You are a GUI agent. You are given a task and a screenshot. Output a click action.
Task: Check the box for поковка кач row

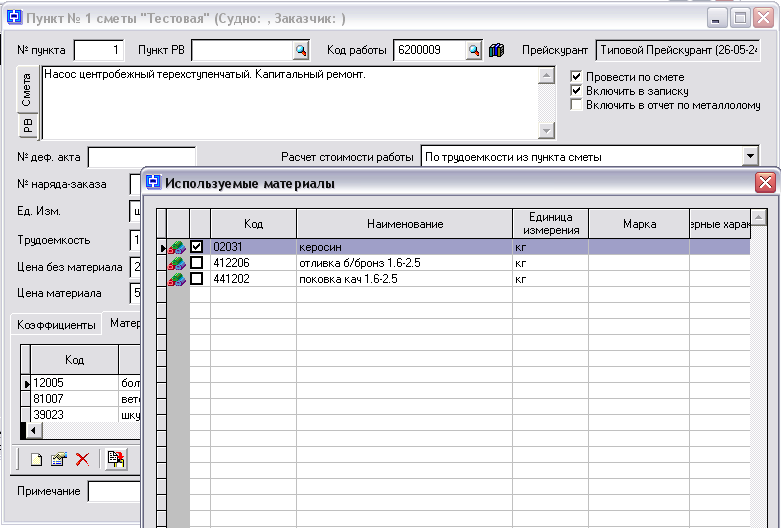click(x=197, y=278)
